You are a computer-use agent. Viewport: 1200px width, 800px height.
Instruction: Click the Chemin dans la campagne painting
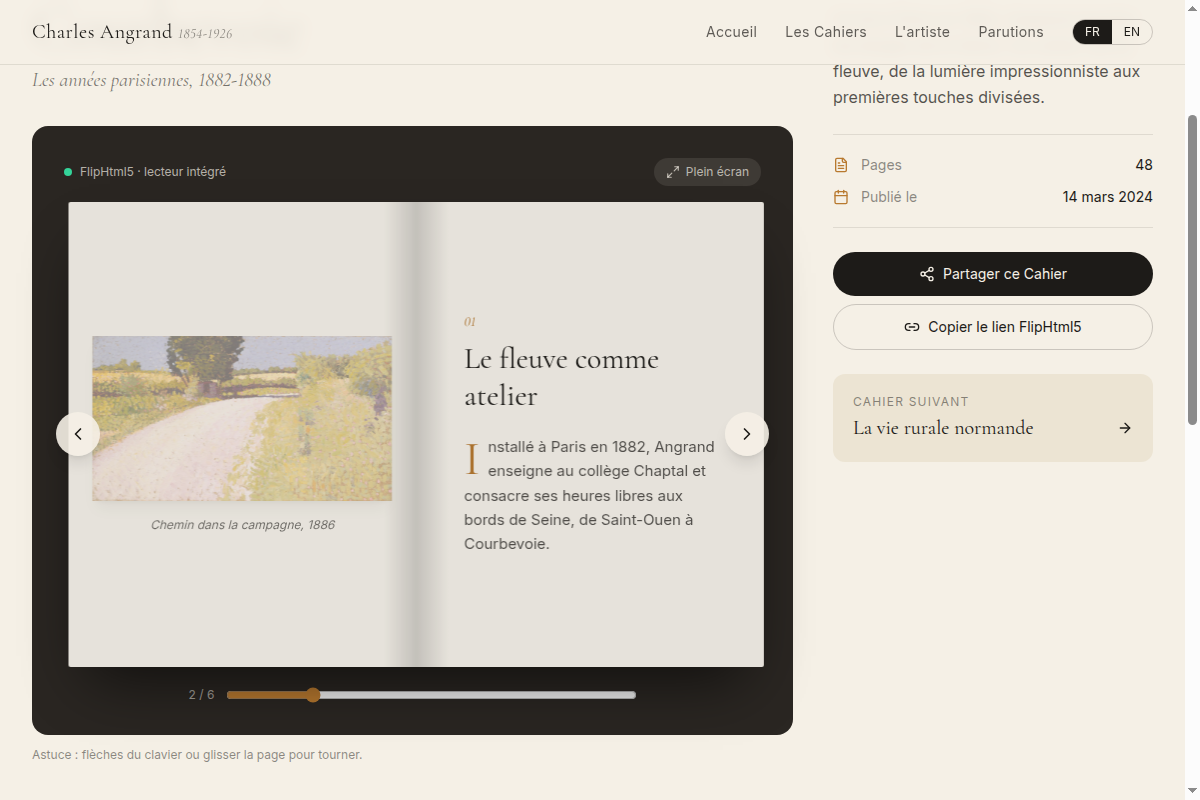coord(242,418)
